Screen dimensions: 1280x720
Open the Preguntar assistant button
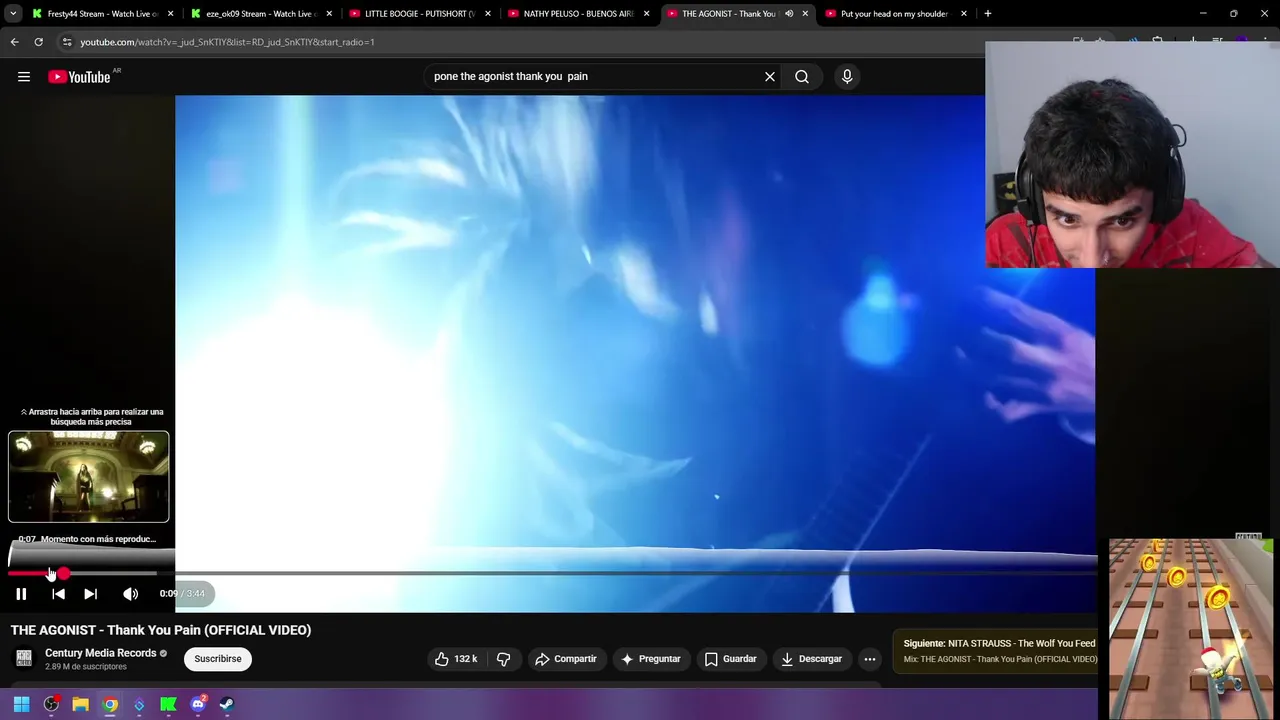pyautogui.click(x=650, y=659)
